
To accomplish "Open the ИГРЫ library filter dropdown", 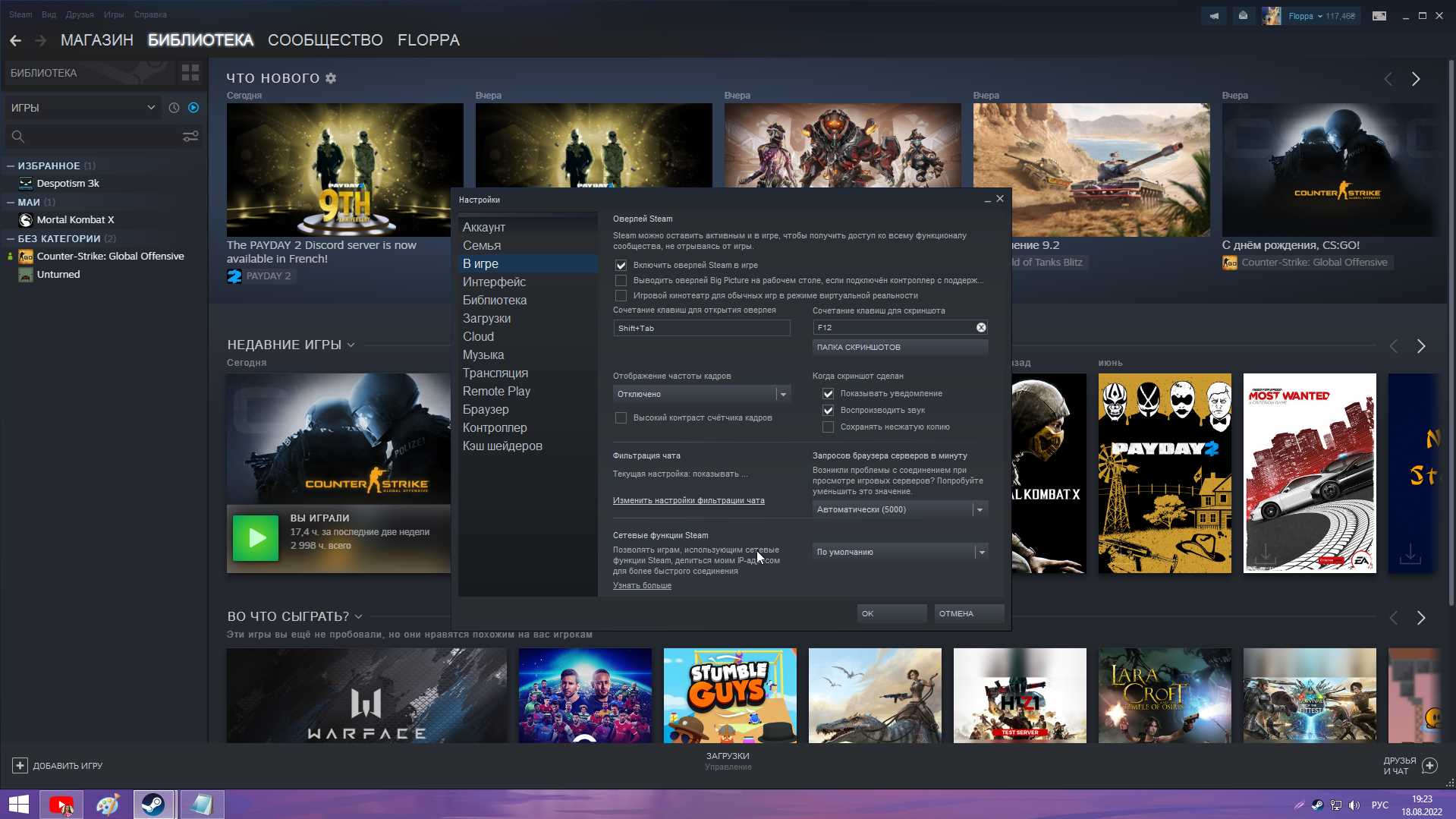I will tap(83, 108).
